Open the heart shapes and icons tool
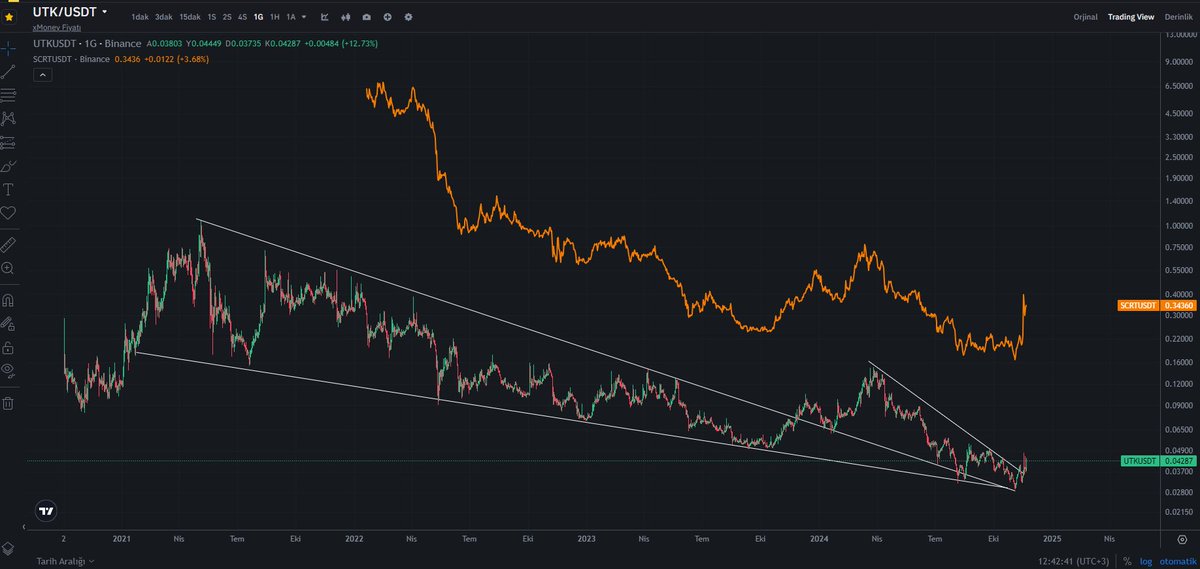Screen dimensions: 1200x569 [x=9, y=213]
